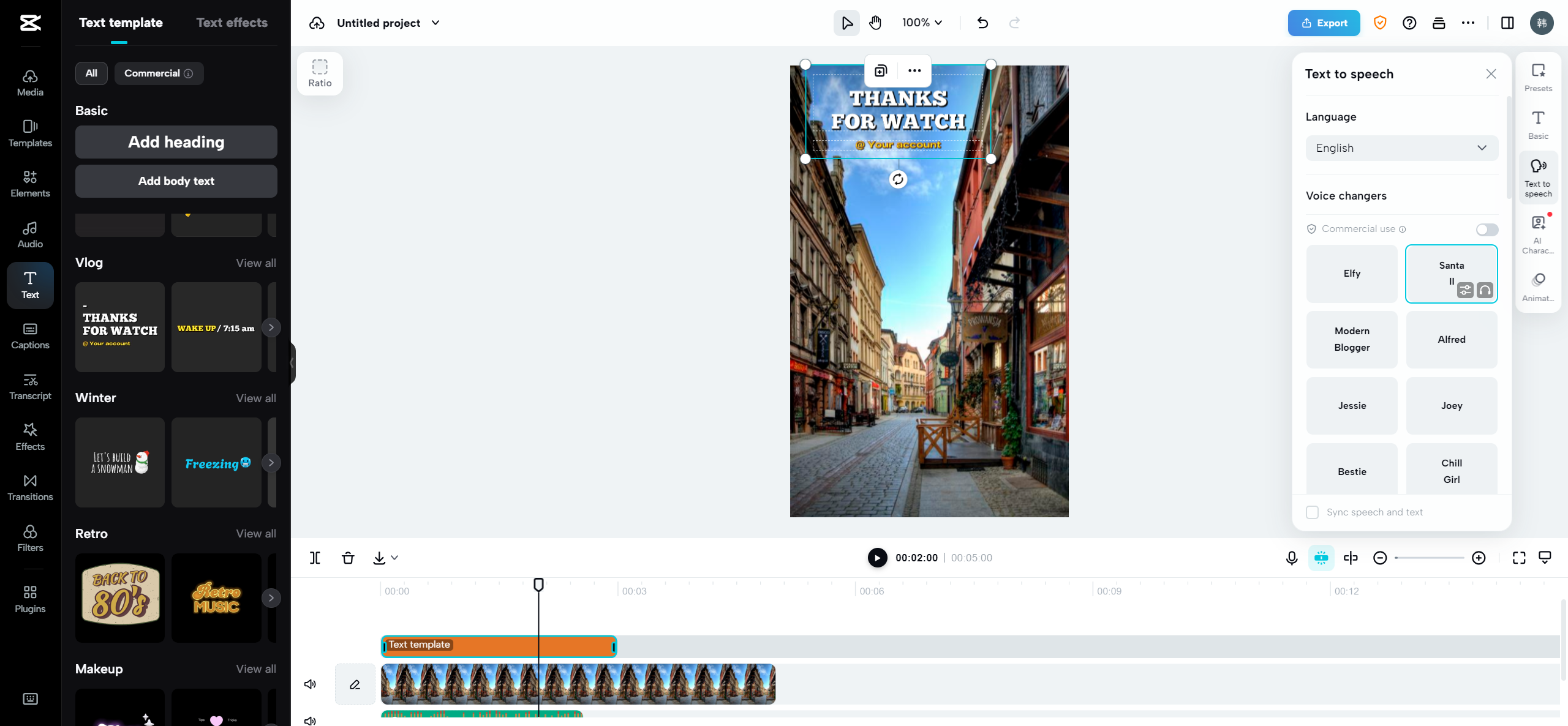Mute the video track
1568x726 pixels.
pos(311,684)
